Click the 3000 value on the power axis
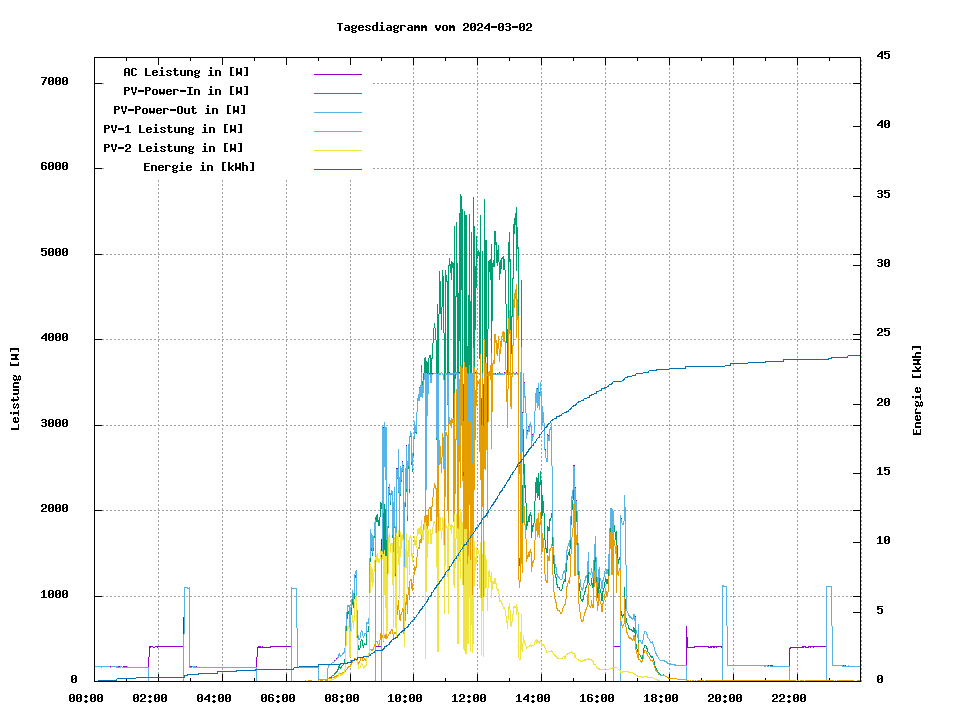Screen dimensions: 960x720 pos(54,425)
